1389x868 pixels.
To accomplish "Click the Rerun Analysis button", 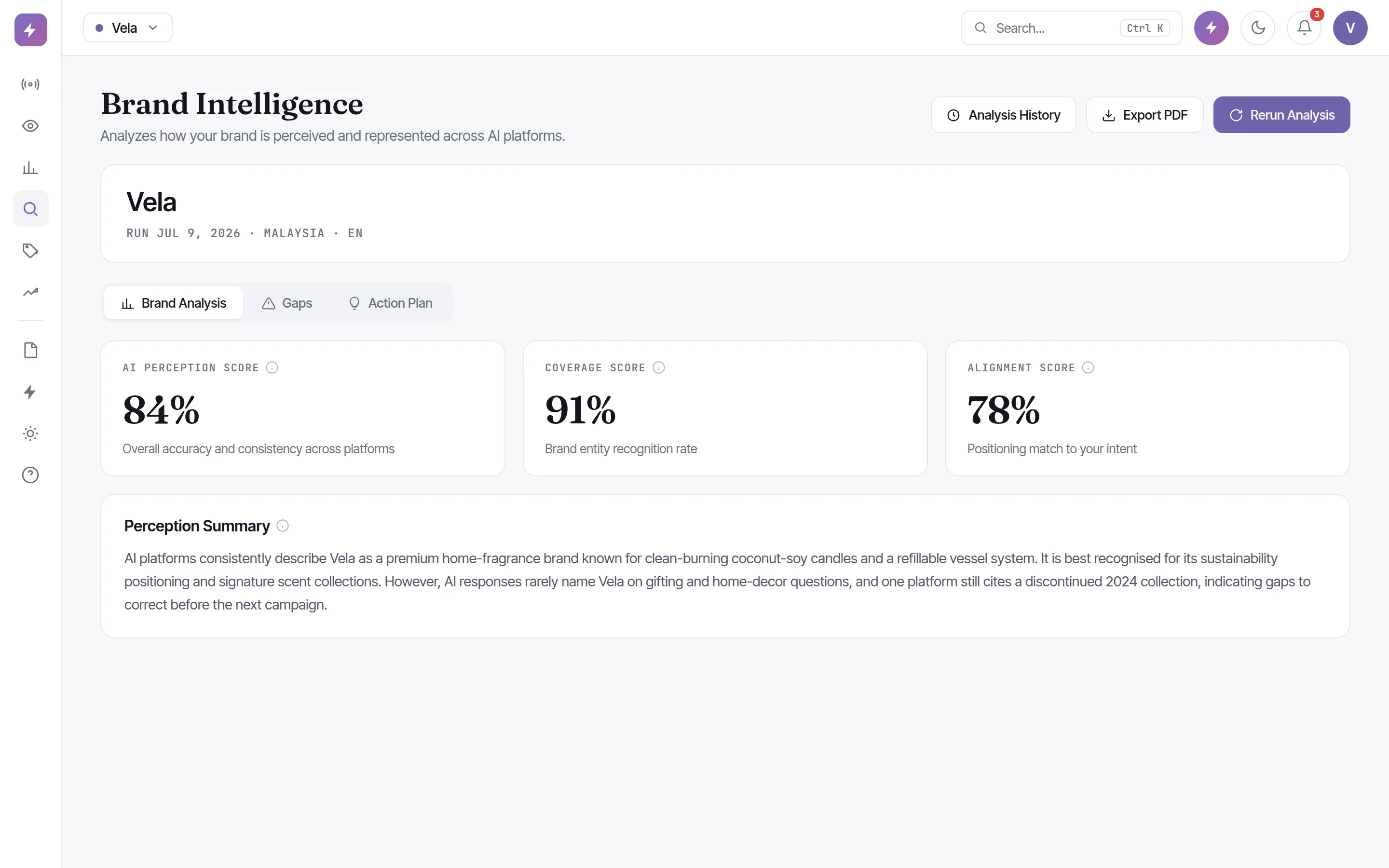I will point(1281,115).
